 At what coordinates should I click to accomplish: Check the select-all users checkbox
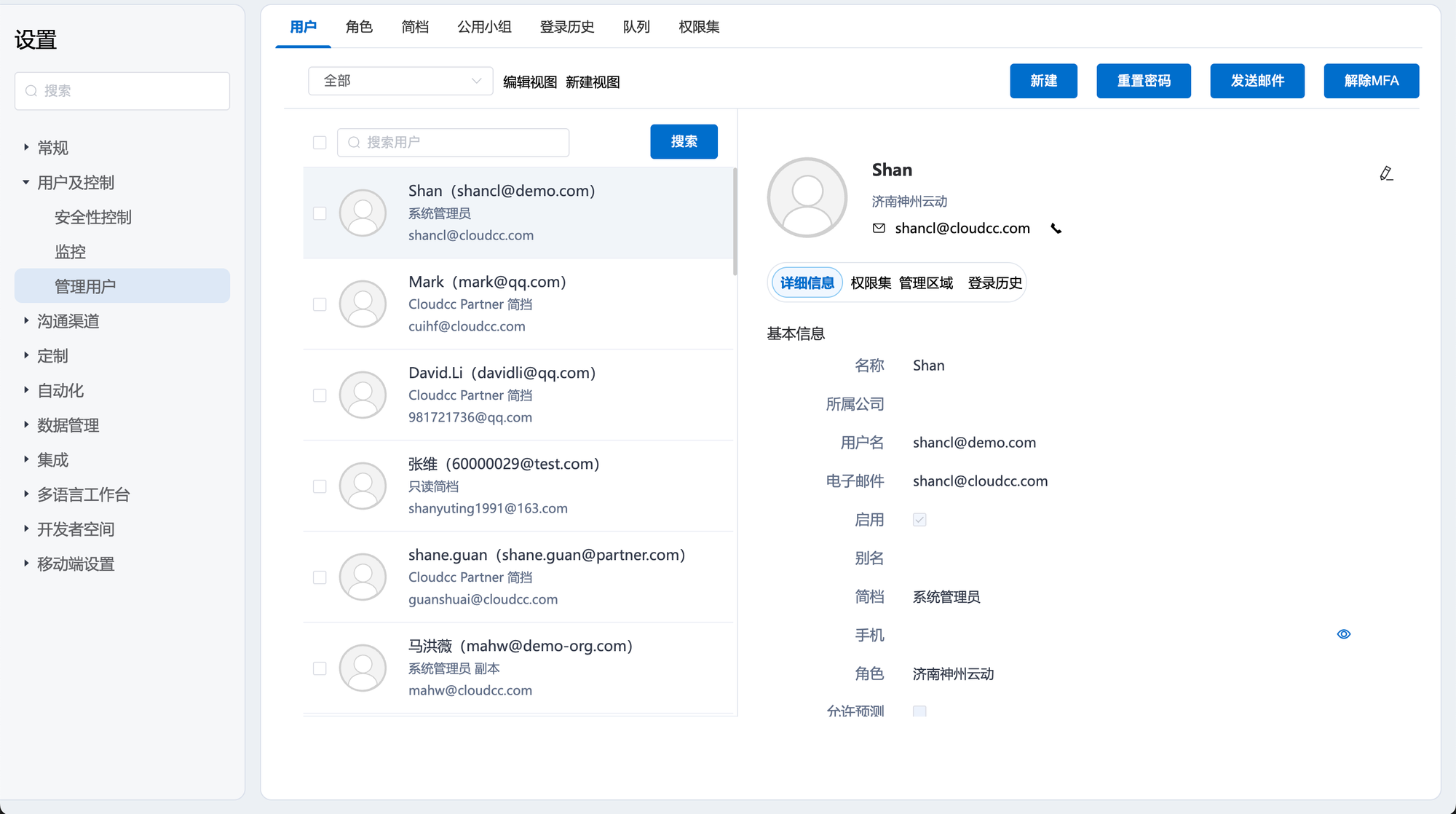pos(320,143)
